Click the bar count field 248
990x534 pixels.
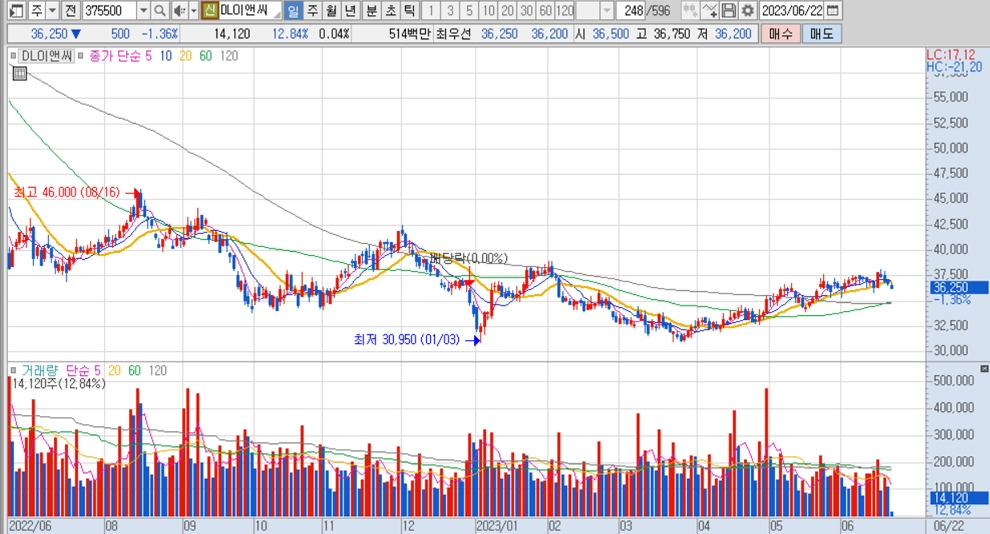pyautogui.click(x=631, y=10)
